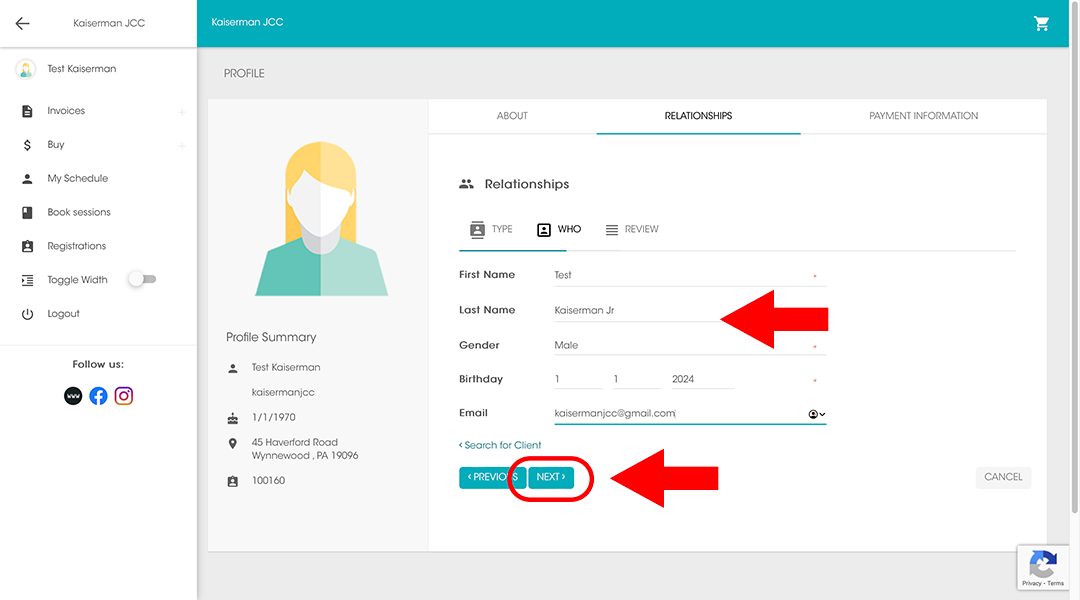Click the back arrow in sidebar header
Screen dimensions: 1080x600
pyautogui.click(x=22, y=23)
